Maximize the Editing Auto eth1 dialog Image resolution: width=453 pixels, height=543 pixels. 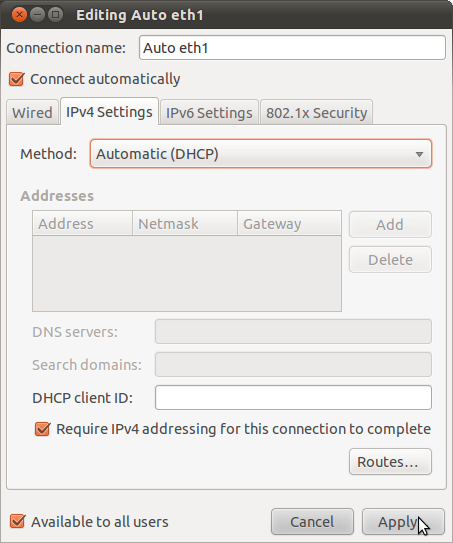[x=55, y=15]
